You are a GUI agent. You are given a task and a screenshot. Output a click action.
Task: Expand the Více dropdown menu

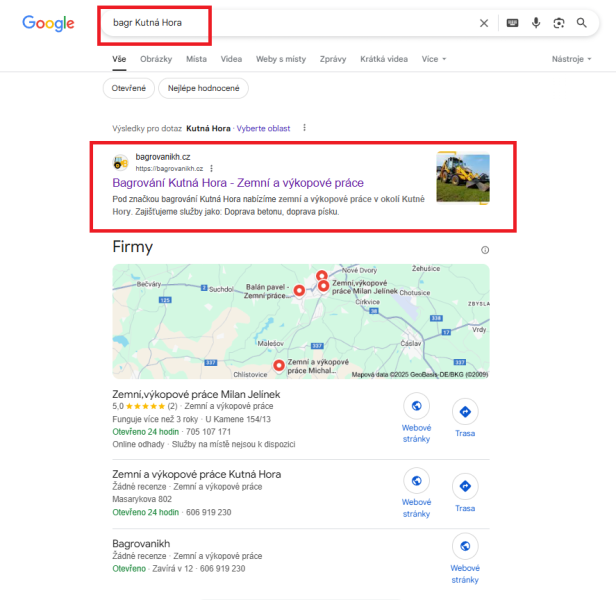434,59
